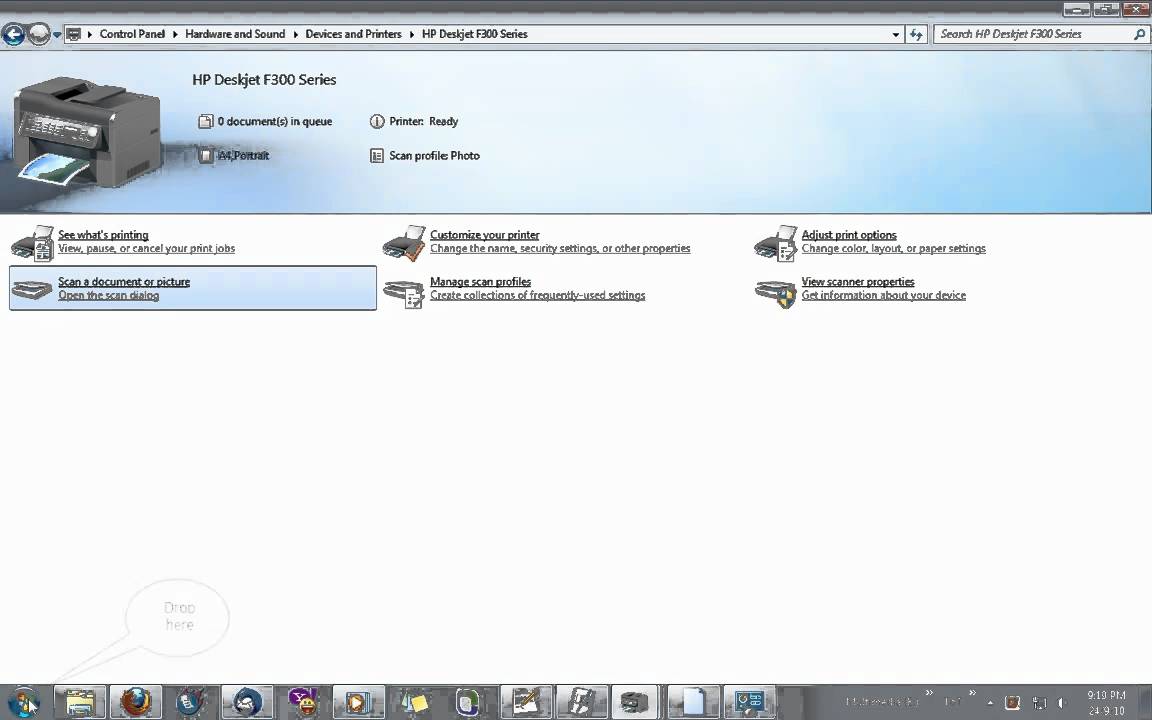Click Change the name, security settings link
The height and width of the screenshot is (720, 1152).
(x=560, y=248)
